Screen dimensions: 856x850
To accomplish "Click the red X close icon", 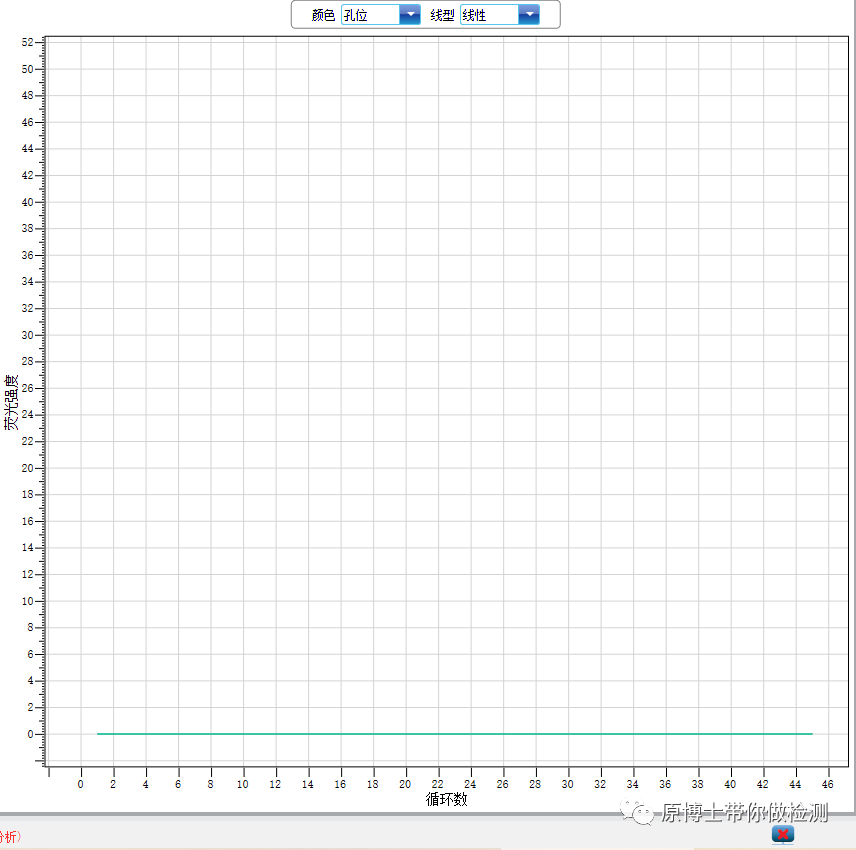I will [783, 834].
